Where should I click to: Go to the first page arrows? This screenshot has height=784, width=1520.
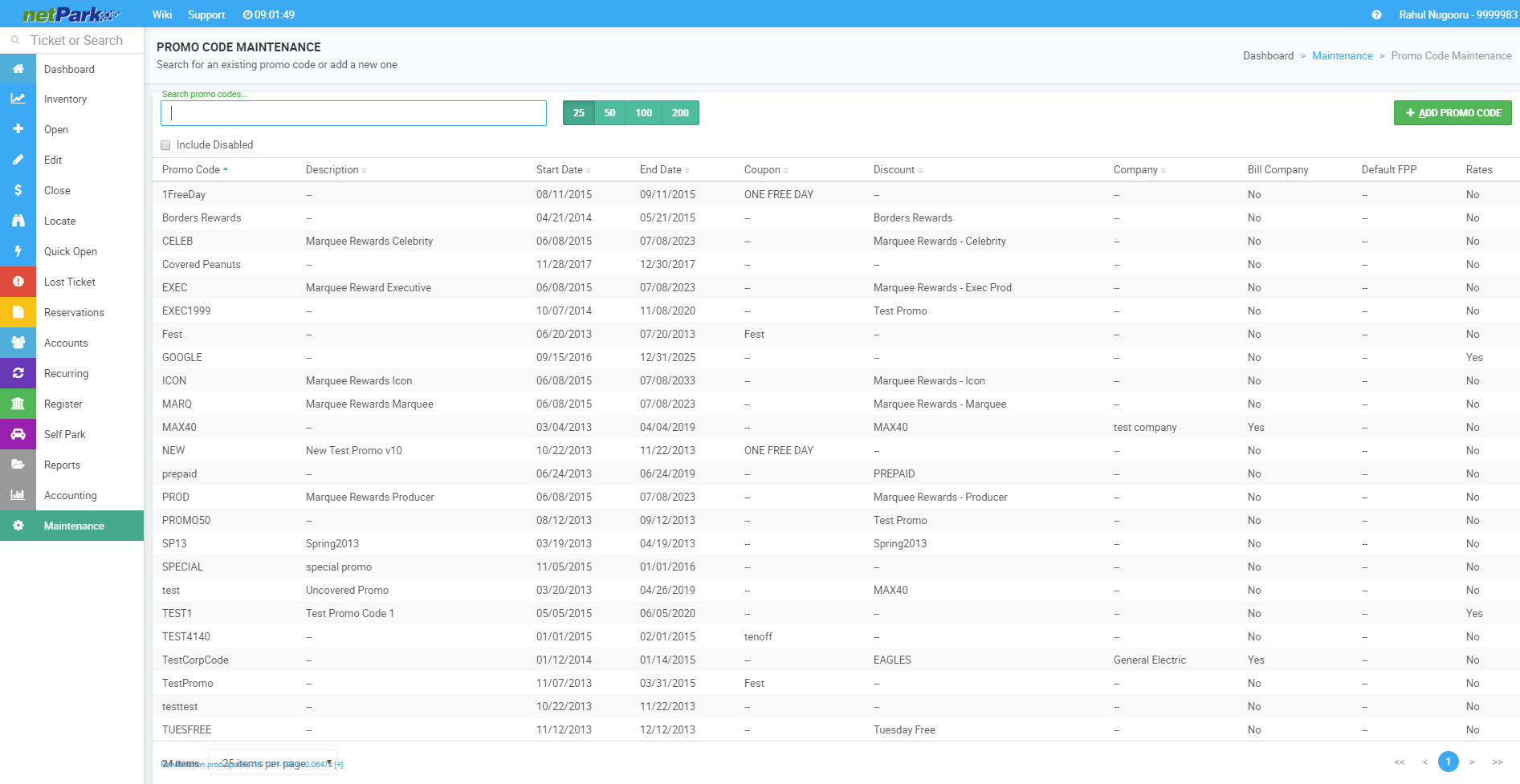(1400, 762)
